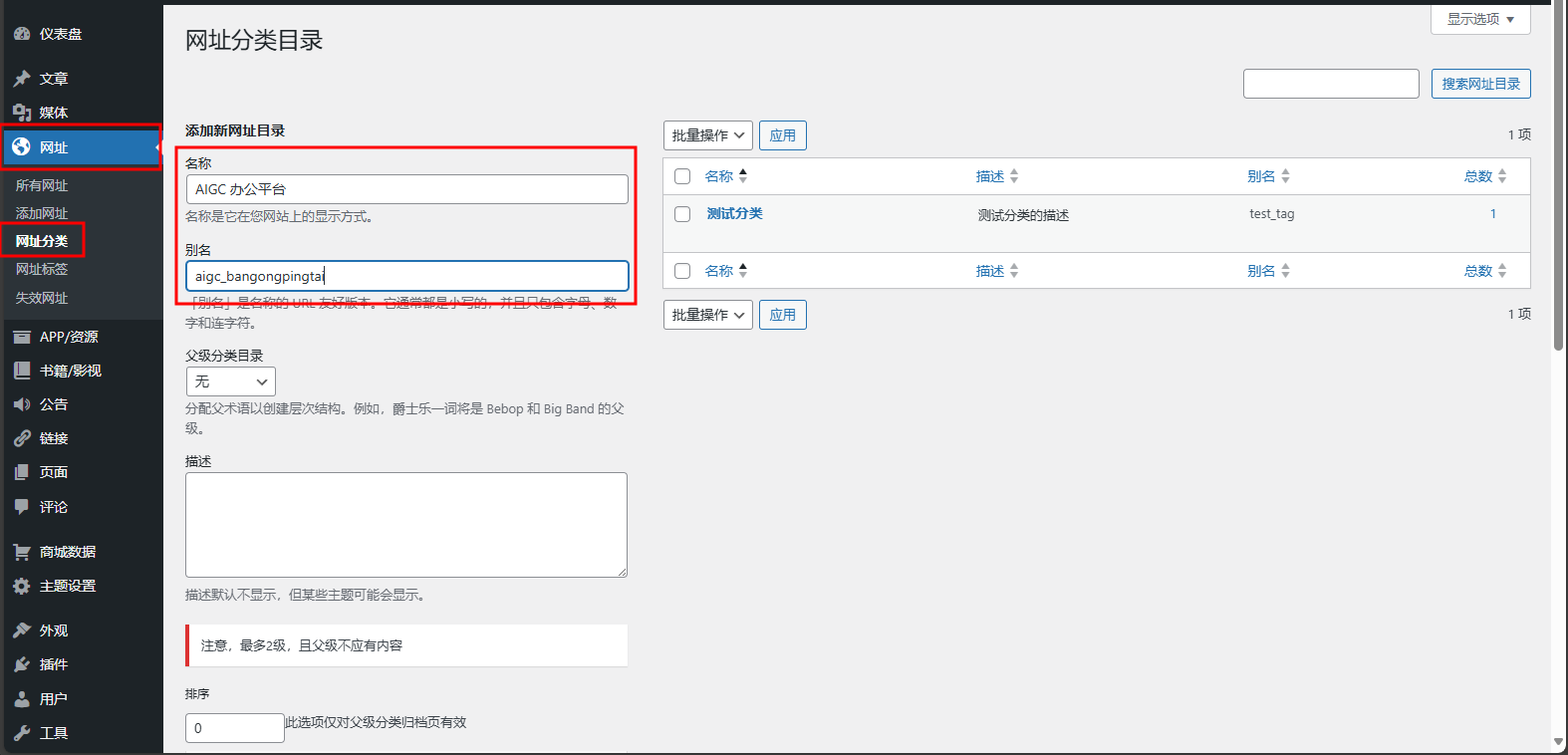Click sort arrows beside bottom 别名 footer
This screenshot has height=755, width=1568.
click(1285, 271)
